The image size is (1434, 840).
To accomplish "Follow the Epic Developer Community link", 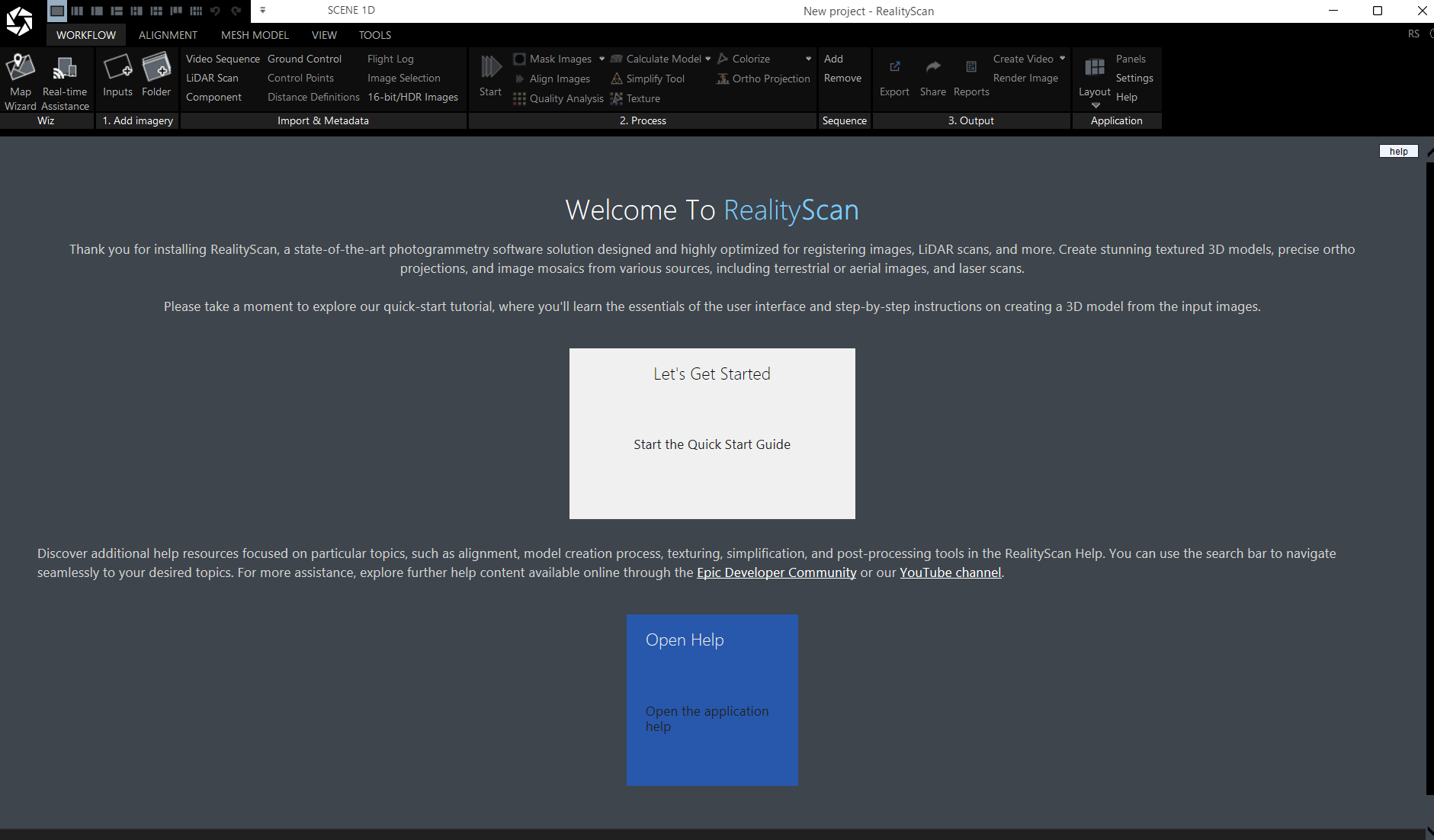I will [776, 572].
